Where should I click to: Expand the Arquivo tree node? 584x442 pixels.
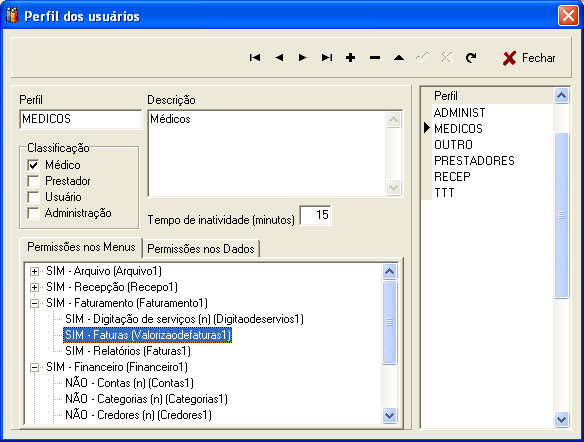(34, 271)
